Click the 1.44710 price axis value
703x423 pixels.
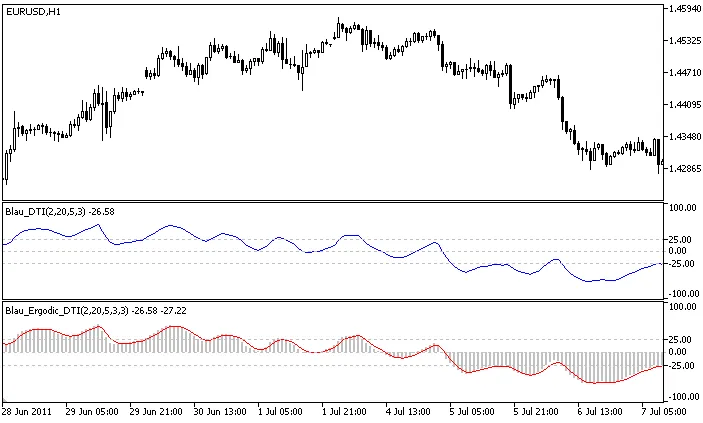[683, 73]
